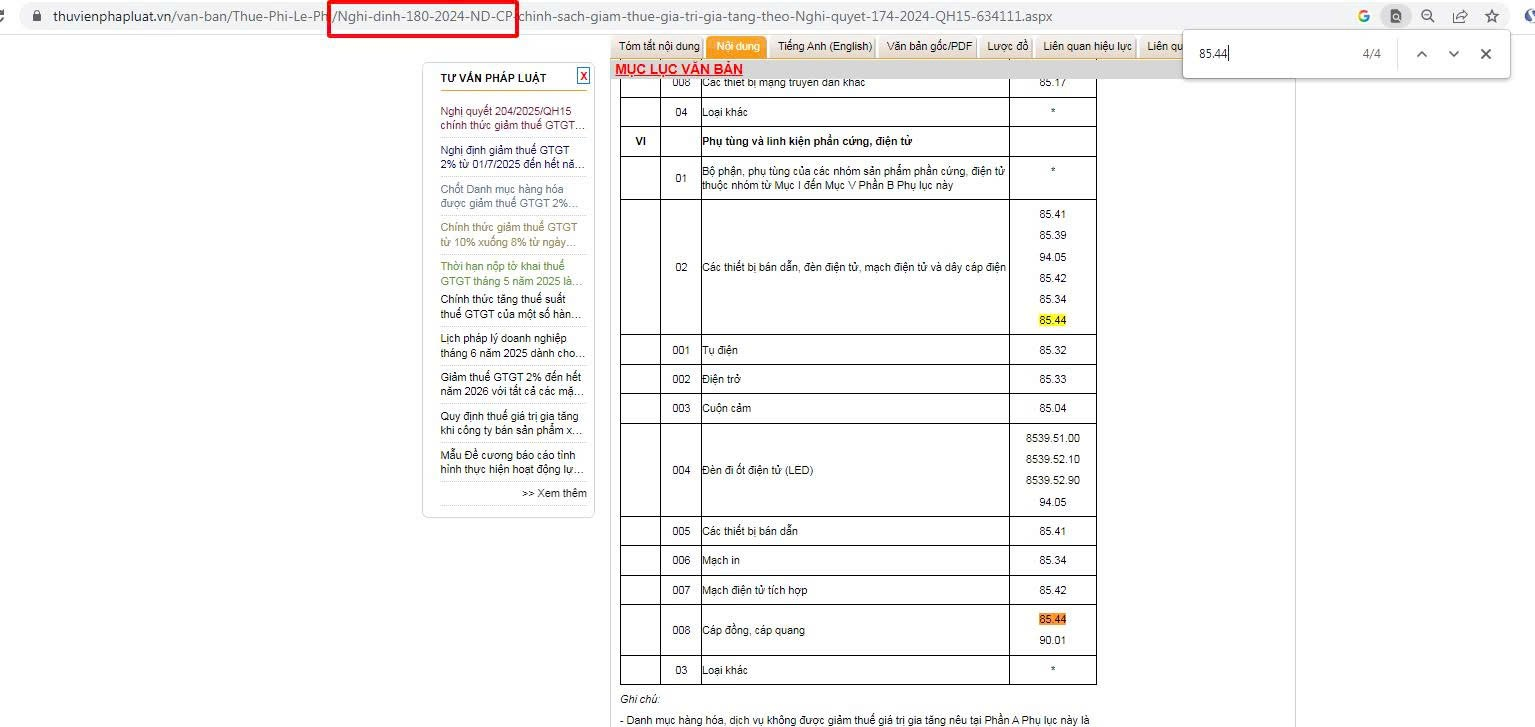Switch to Tóm tắt nội dung tab

point(659,47)
